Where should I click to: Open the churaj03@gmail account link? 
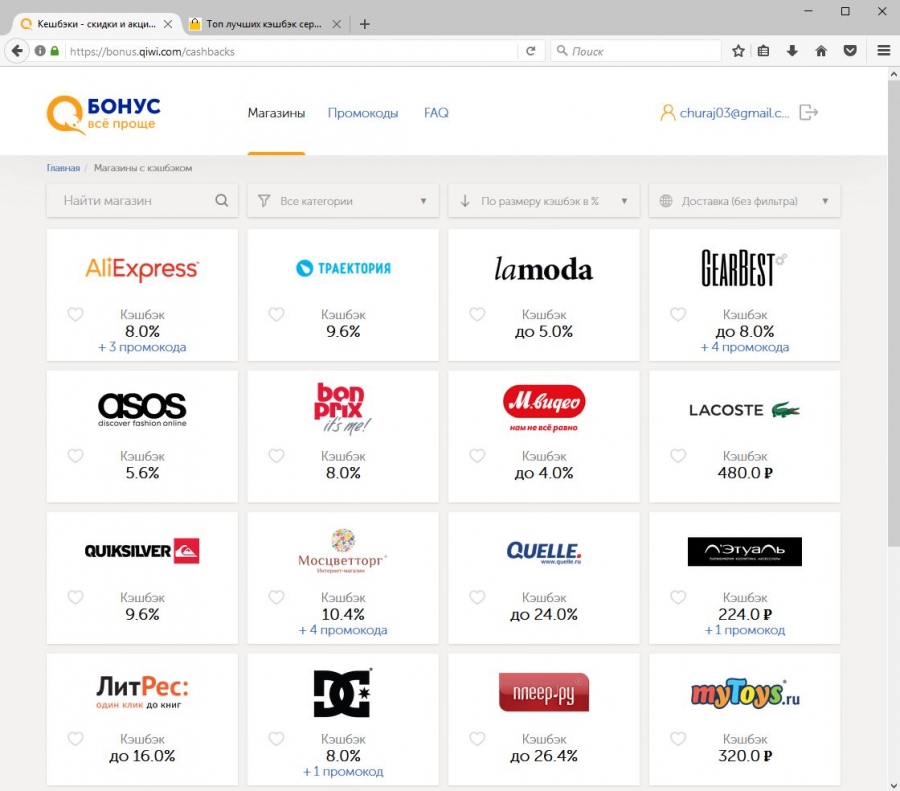pyautogui.click(x=734, y=113)
